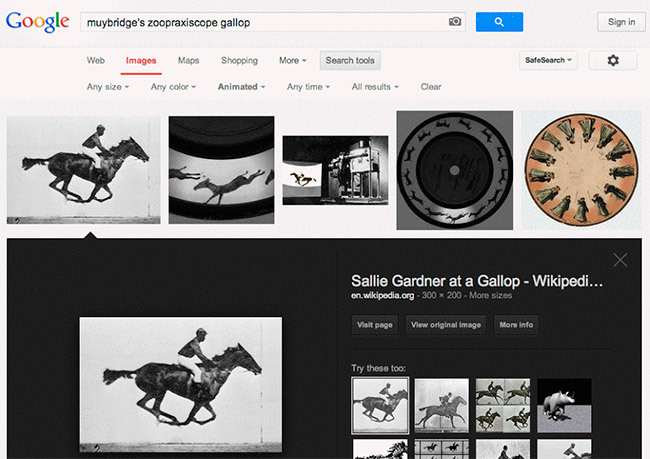650x459 pixels.
Task: Click the 300 × 200 size text
Action: click(x=441, y=295)
